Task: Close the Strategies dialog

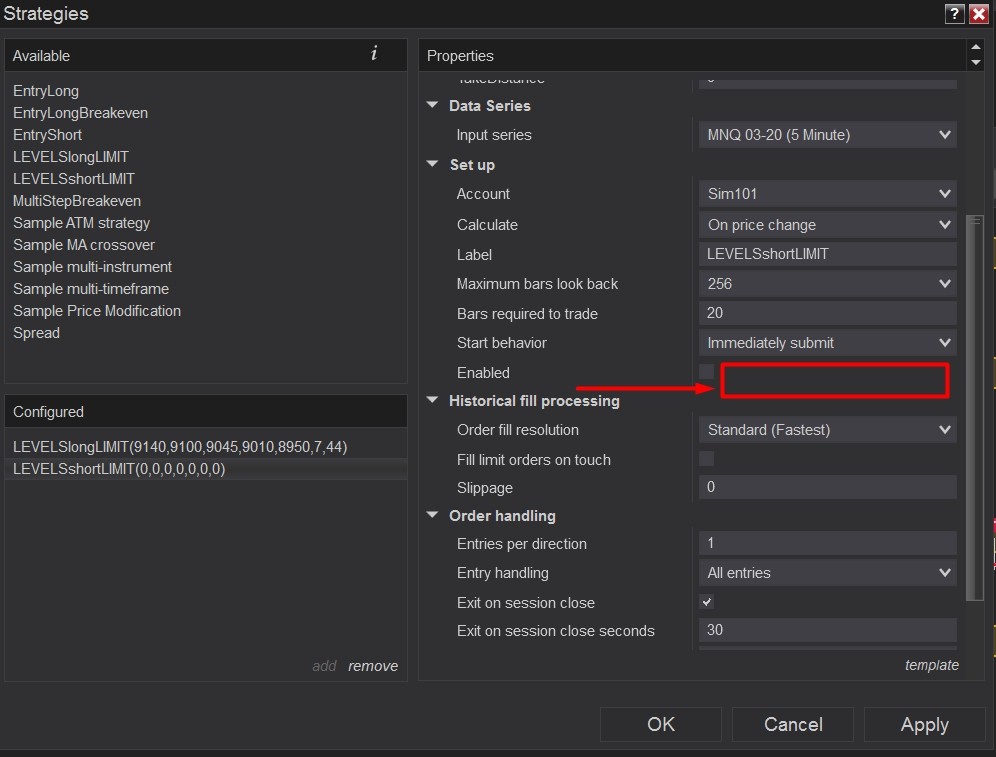Action: point(979,13)
